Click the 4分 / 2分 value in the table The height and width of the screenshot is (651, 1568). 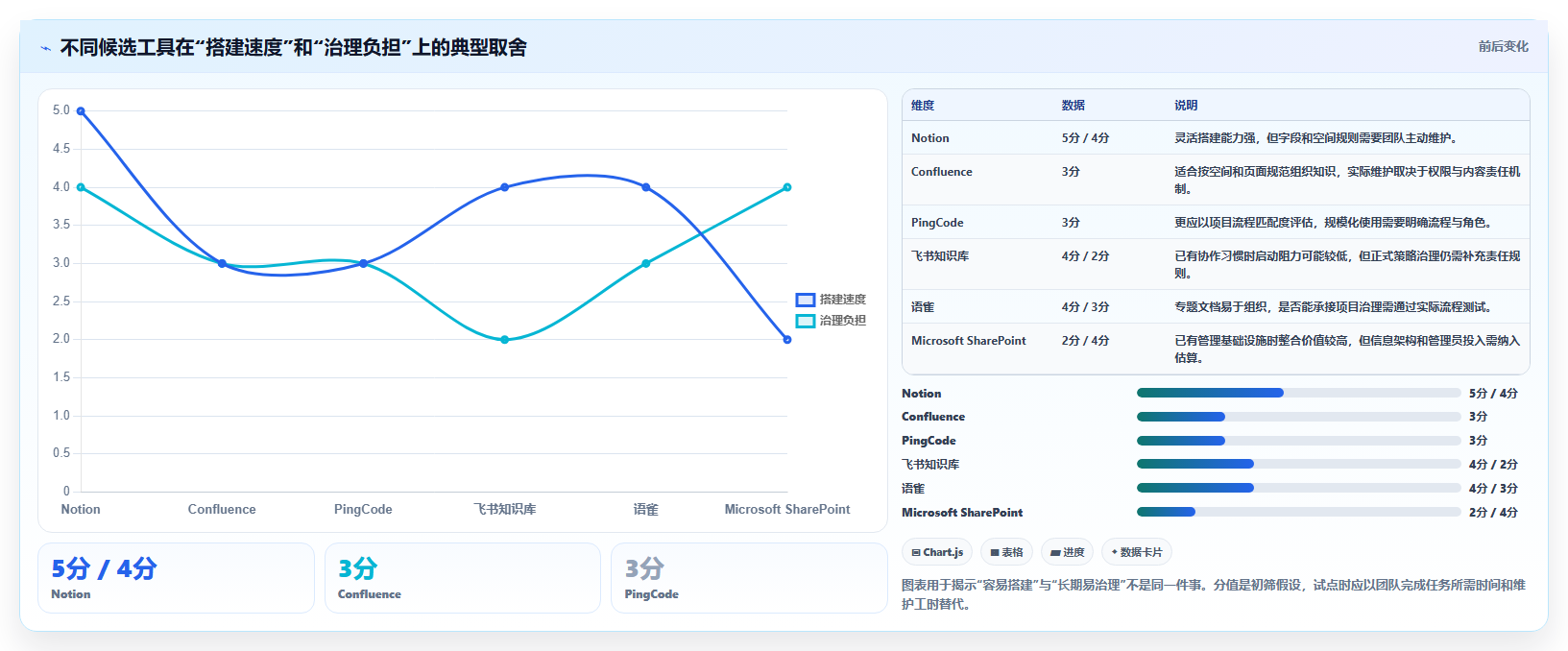[x=1086, y=256]
